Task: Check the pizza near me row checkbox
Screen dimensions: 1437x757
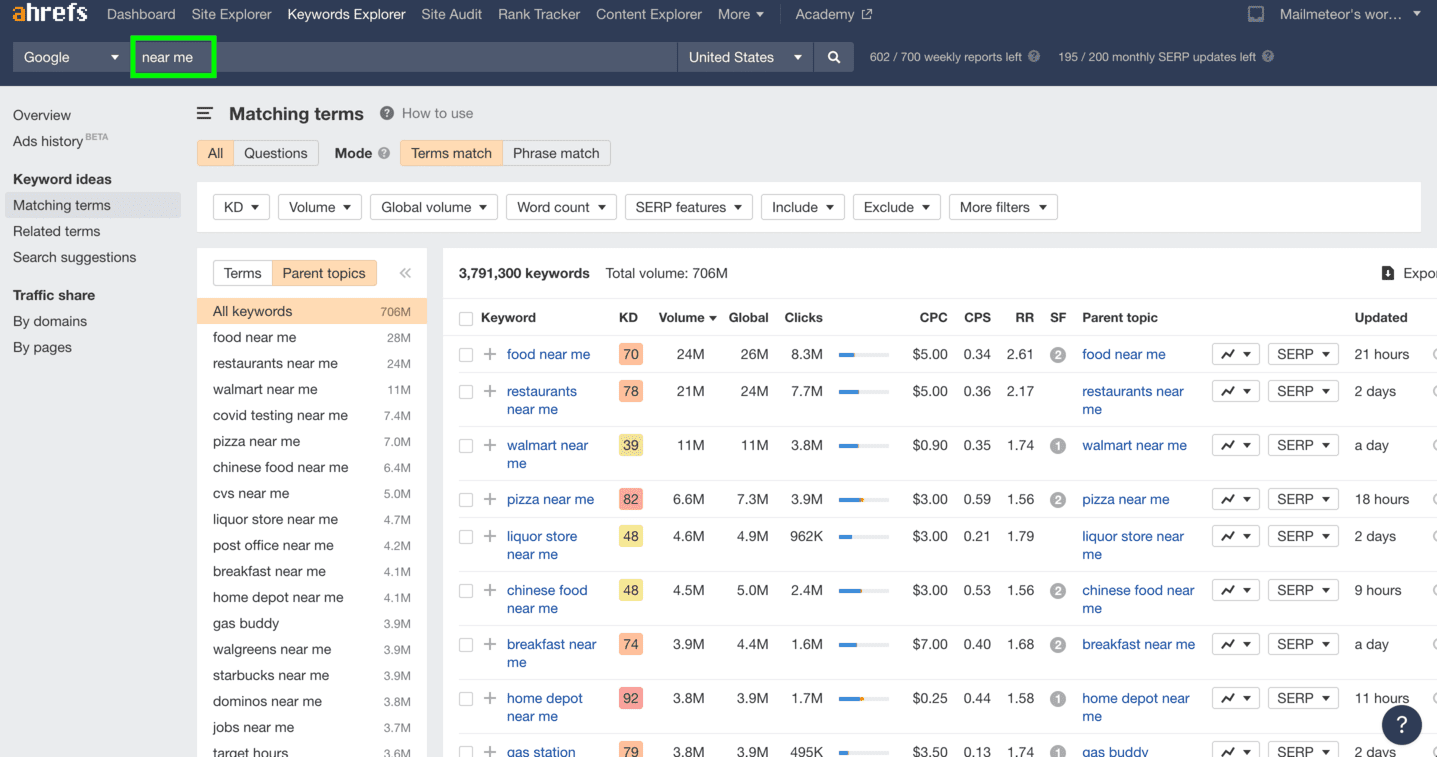Action: (x=465, y=499)
